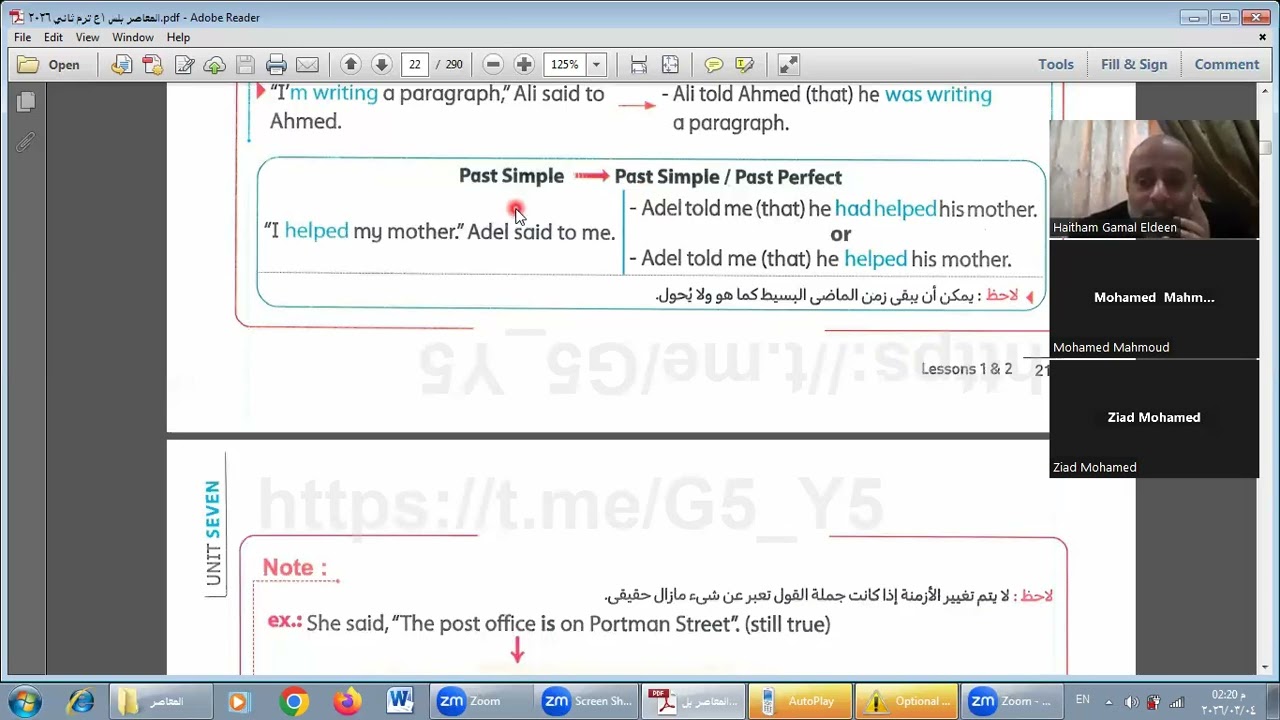Go to previous page arrow
1280x720 pixels.
click(x=350, y=65)
